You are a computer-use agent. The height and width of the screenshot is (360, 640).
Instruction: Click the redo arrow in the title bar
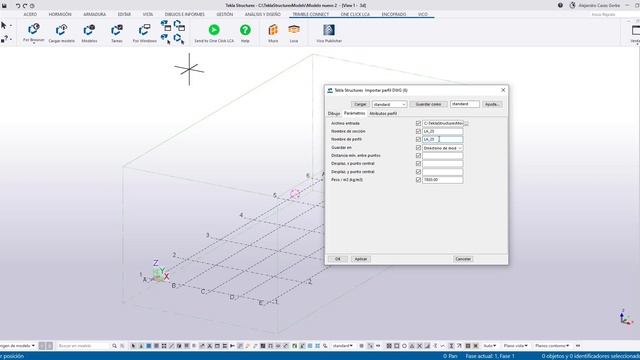coord(25,6)
